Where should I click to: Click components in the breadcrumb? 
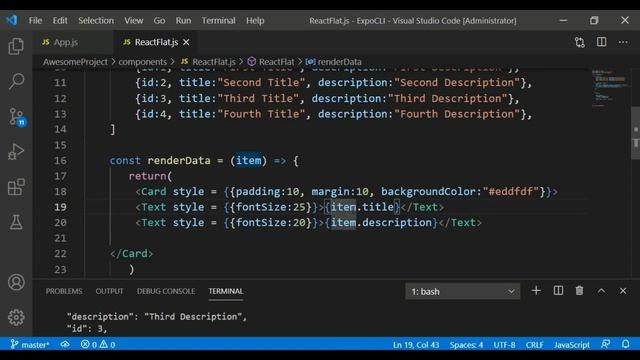[x=142, y=62]
